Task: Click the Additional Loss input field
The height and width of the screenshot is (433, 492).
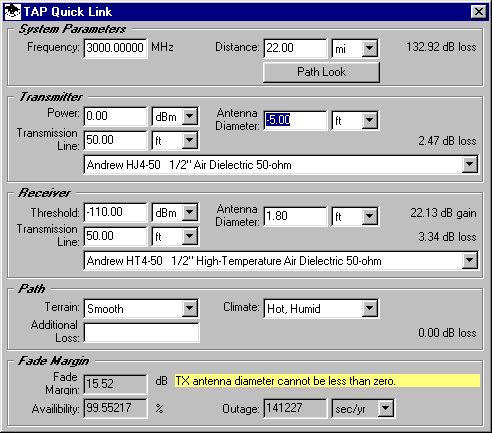Action: [141, 332]
